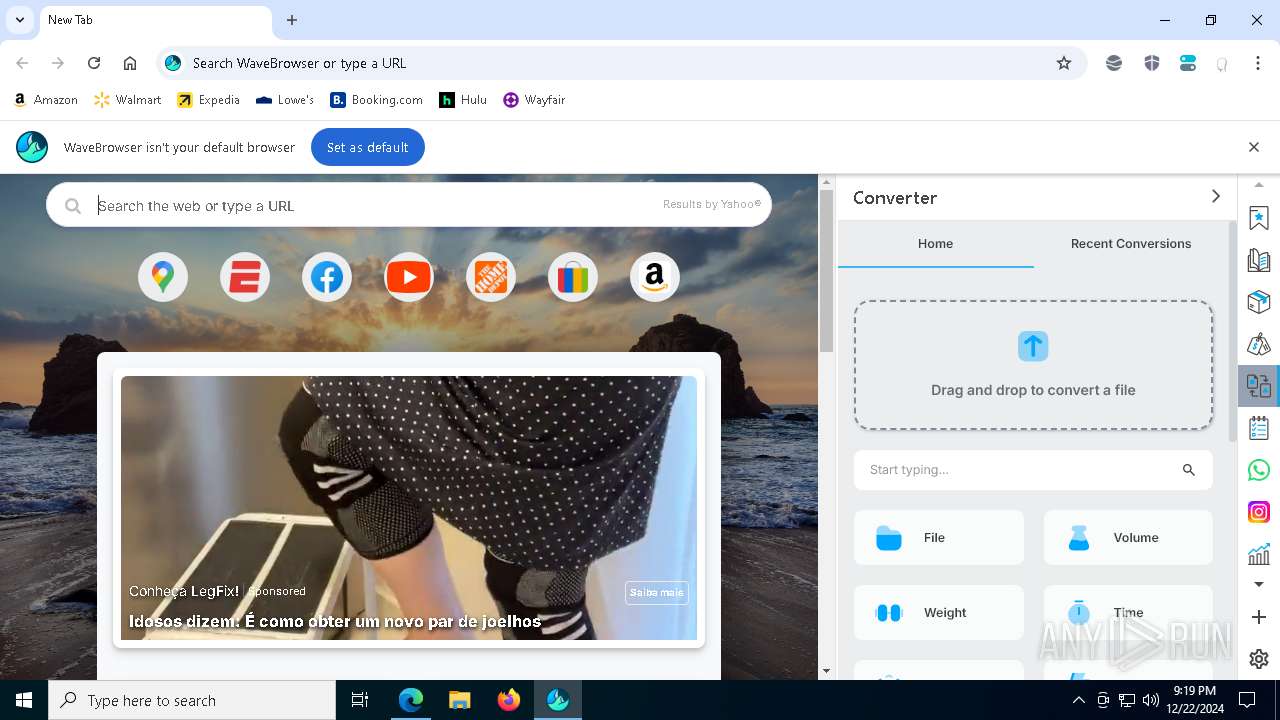Open the shield protection icon in toolbar

pyautogui.click(x=1152, y=63)
